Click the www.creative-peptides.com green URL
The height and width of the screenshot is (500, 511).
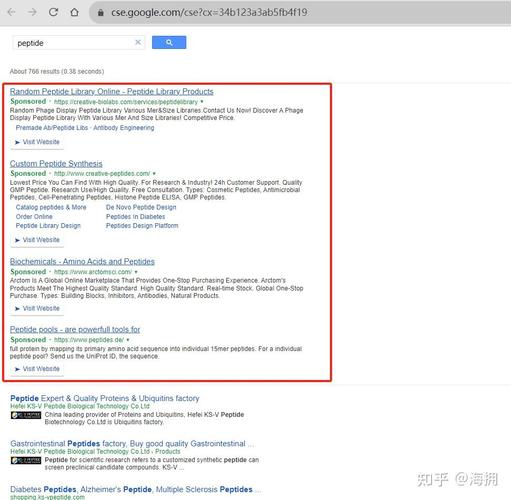102,174
